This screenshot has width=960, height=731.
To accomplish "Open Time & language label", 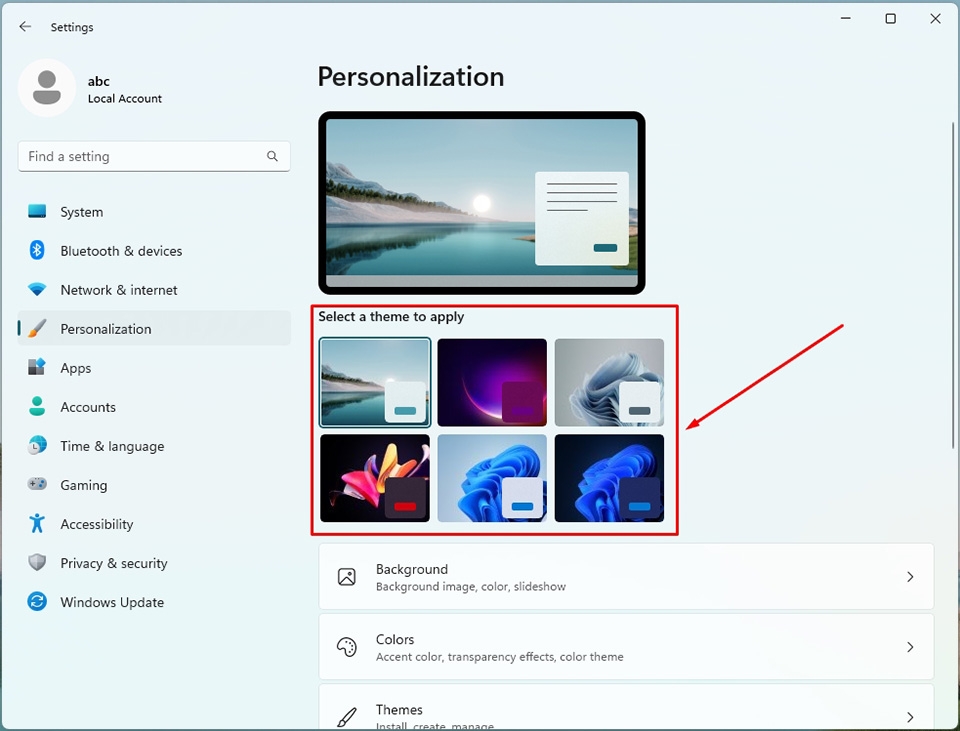I will pyautogui.click(x=112, y=446).
